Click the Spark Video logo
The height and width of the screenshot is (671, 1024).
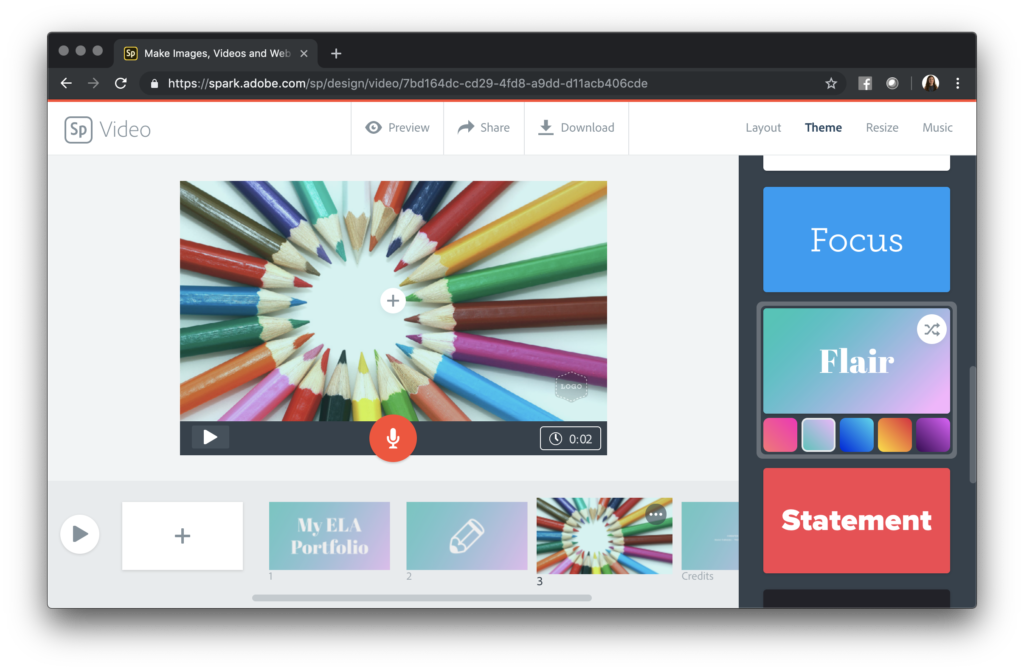click(79, 129)
